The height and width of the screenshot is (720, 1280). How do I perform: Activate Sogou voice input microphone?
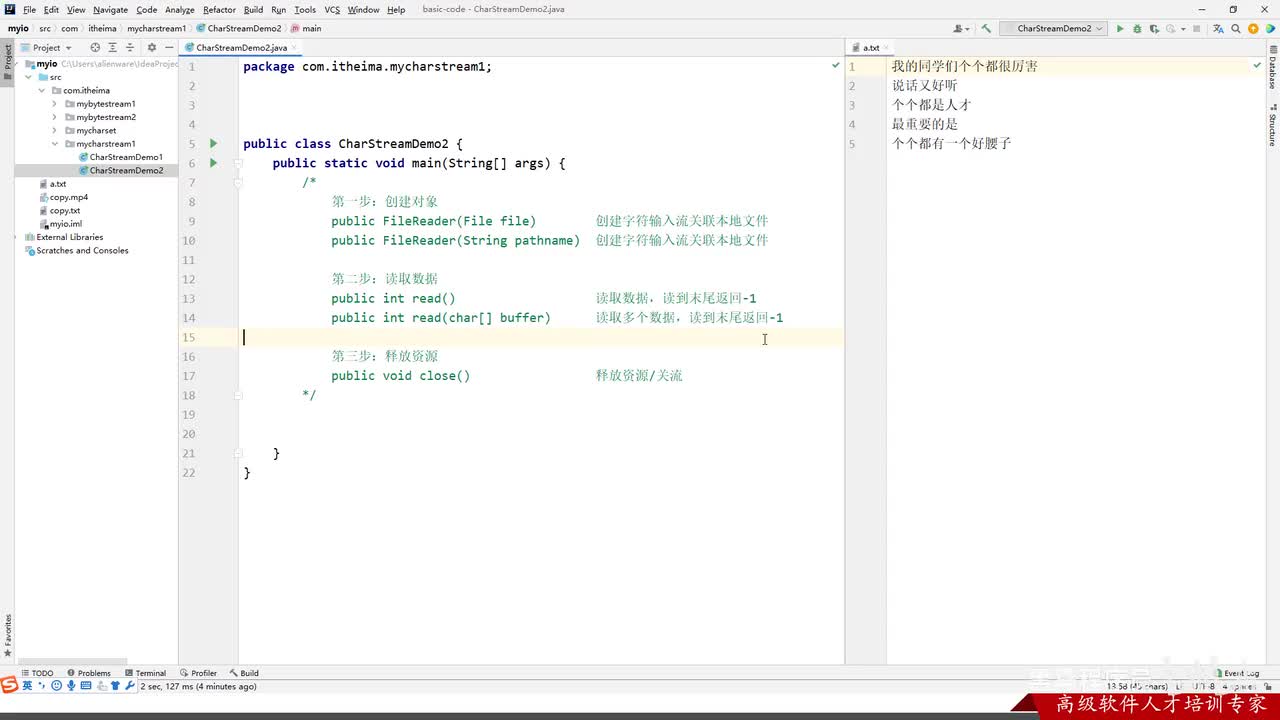coord(71,686)
